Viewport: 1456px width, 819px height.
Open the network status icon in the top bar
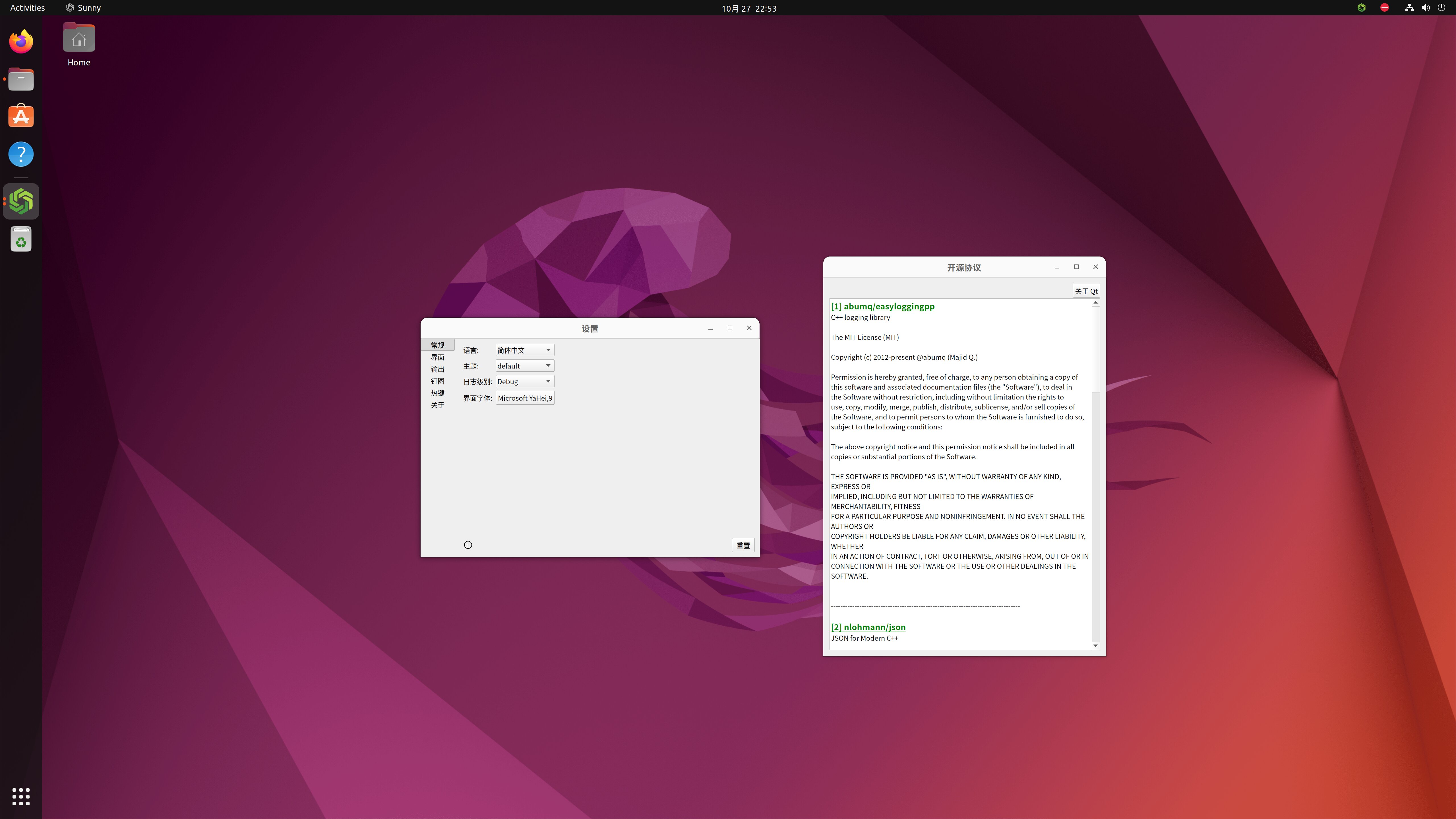coord(1409,8)
